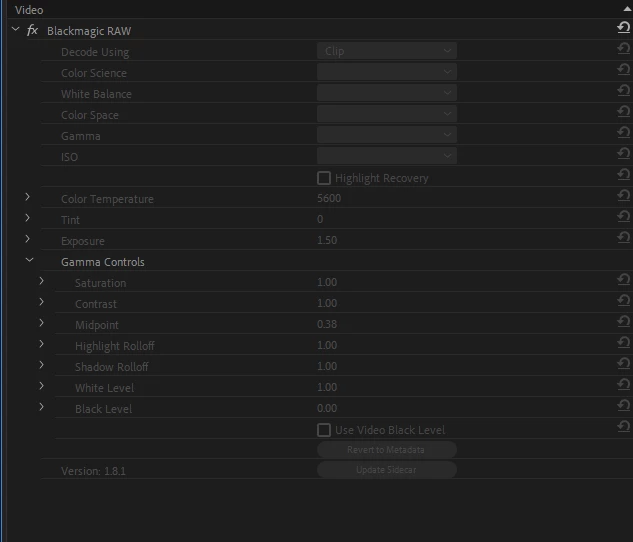Viewport: 633px width, 542px height.
Task: Reset the Use Video Black Level option
Action: point(623,426)
